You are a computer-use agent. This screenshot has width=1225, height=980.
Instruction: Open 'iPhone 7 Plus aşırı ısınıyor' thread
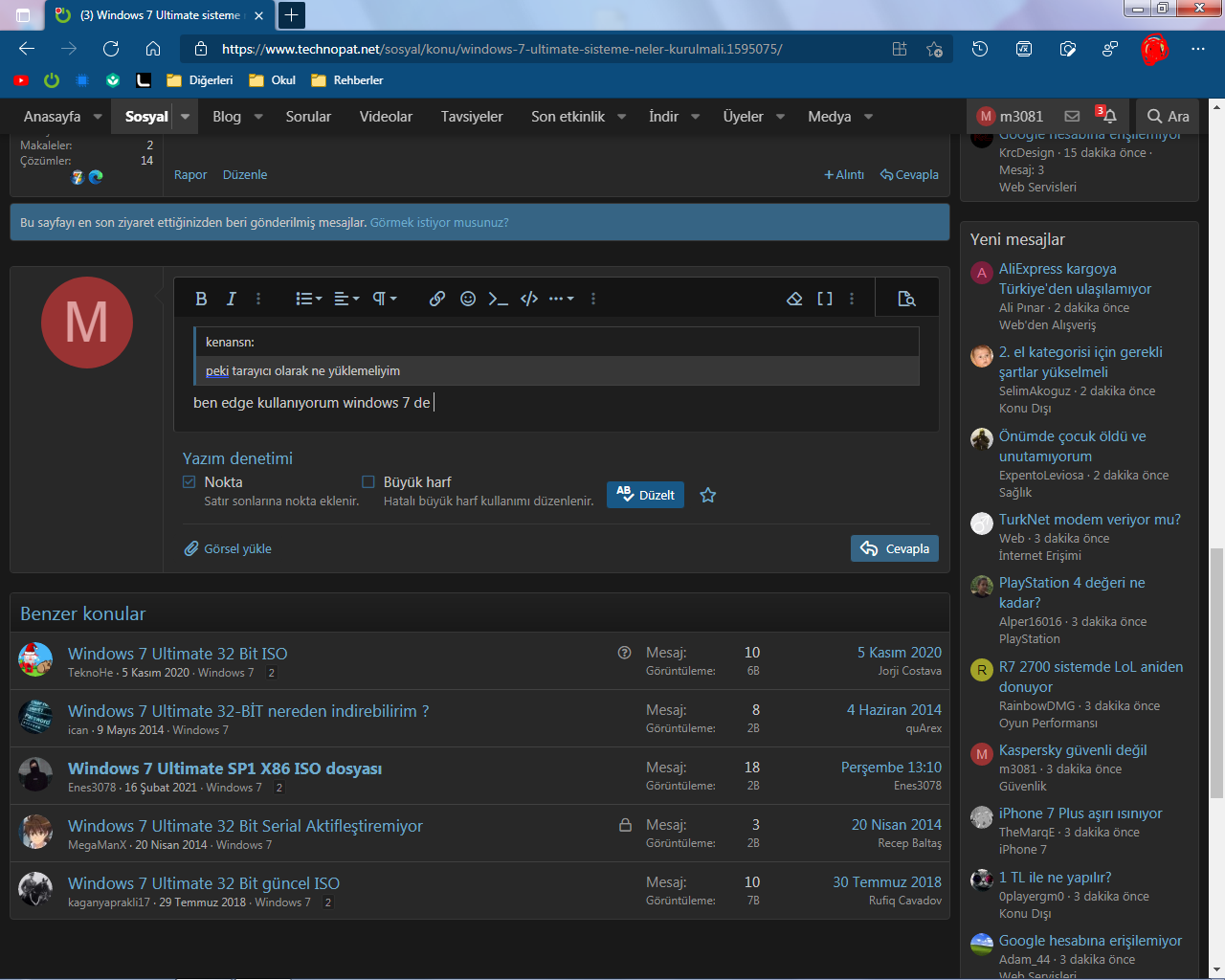(1080, 813)
